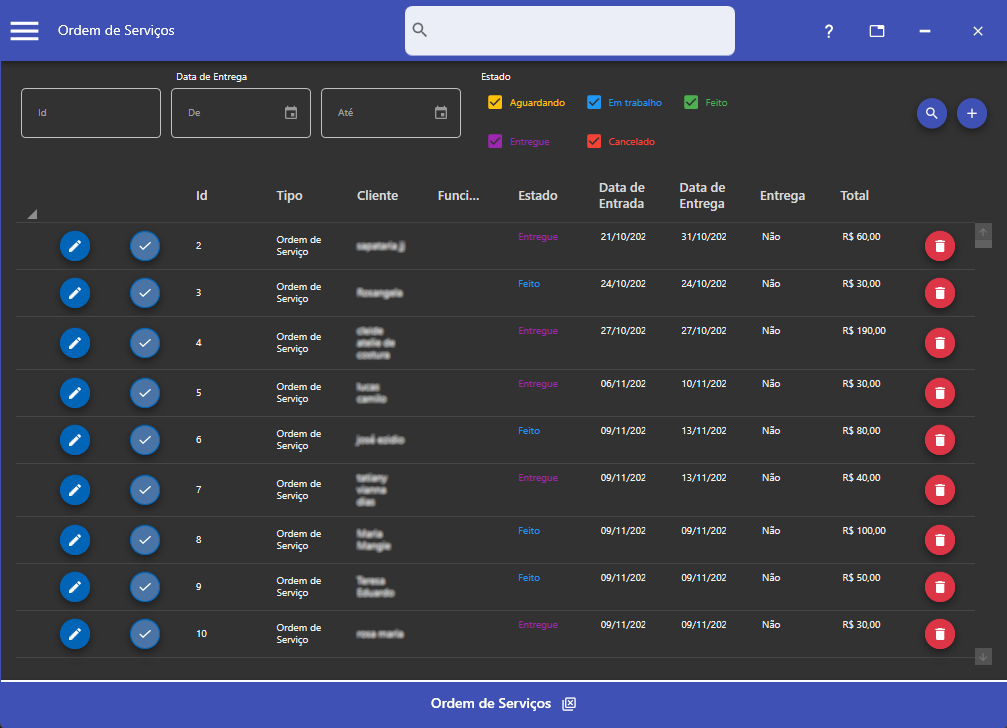This screenshot has width=1007, height=728.
Task: Sort table by Estado column header
Action: click(538, 196)
